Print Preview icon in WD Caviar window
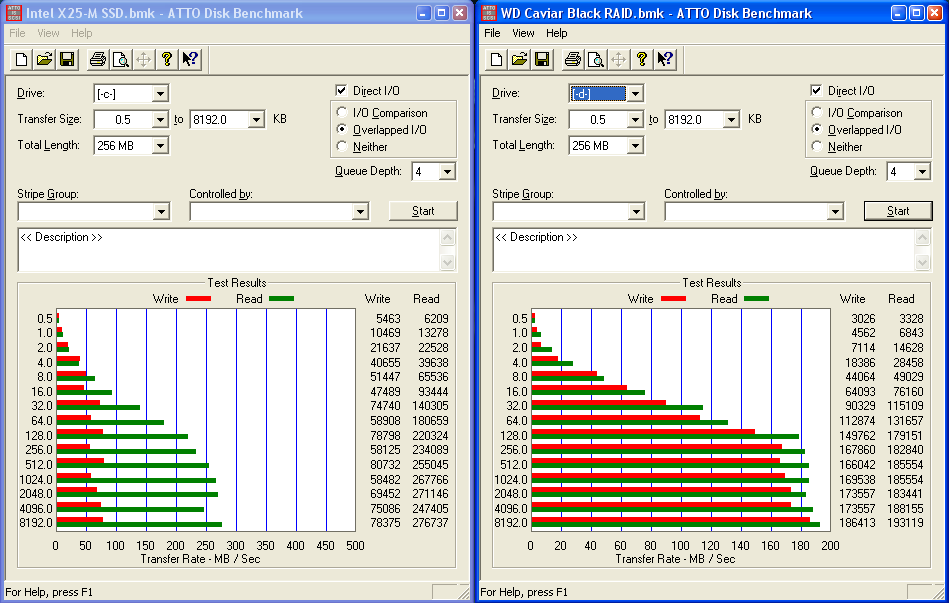 (596, 59)
